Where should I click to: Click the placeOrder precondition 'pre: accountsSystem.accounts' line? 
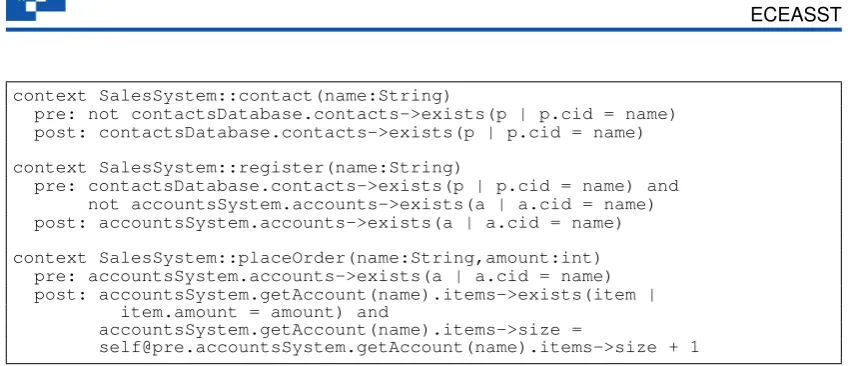[x=323, y=276]
